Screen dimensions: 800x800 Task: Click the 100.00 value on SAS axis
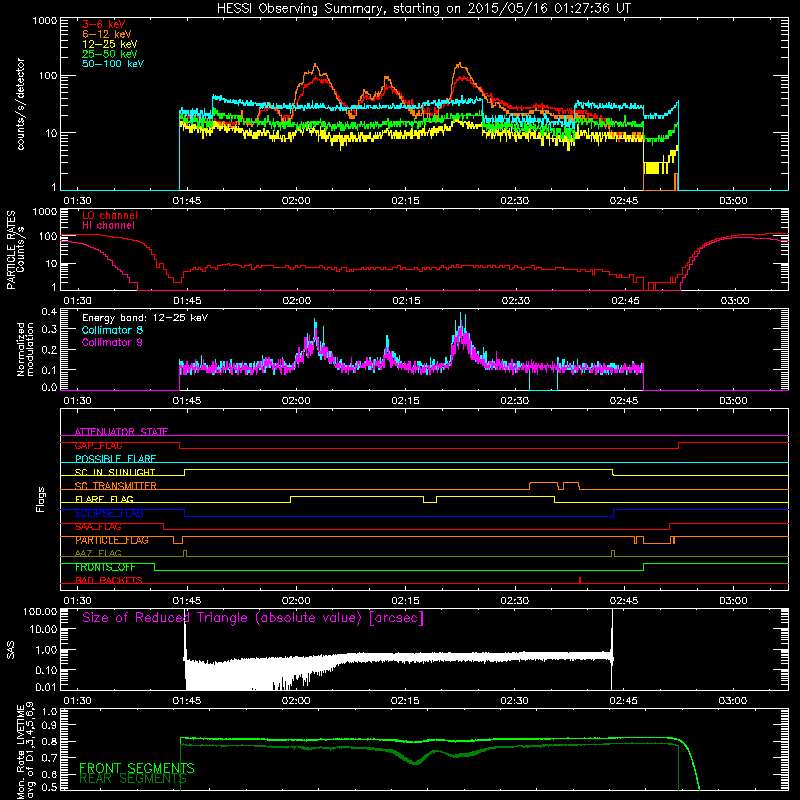point(40,612)
